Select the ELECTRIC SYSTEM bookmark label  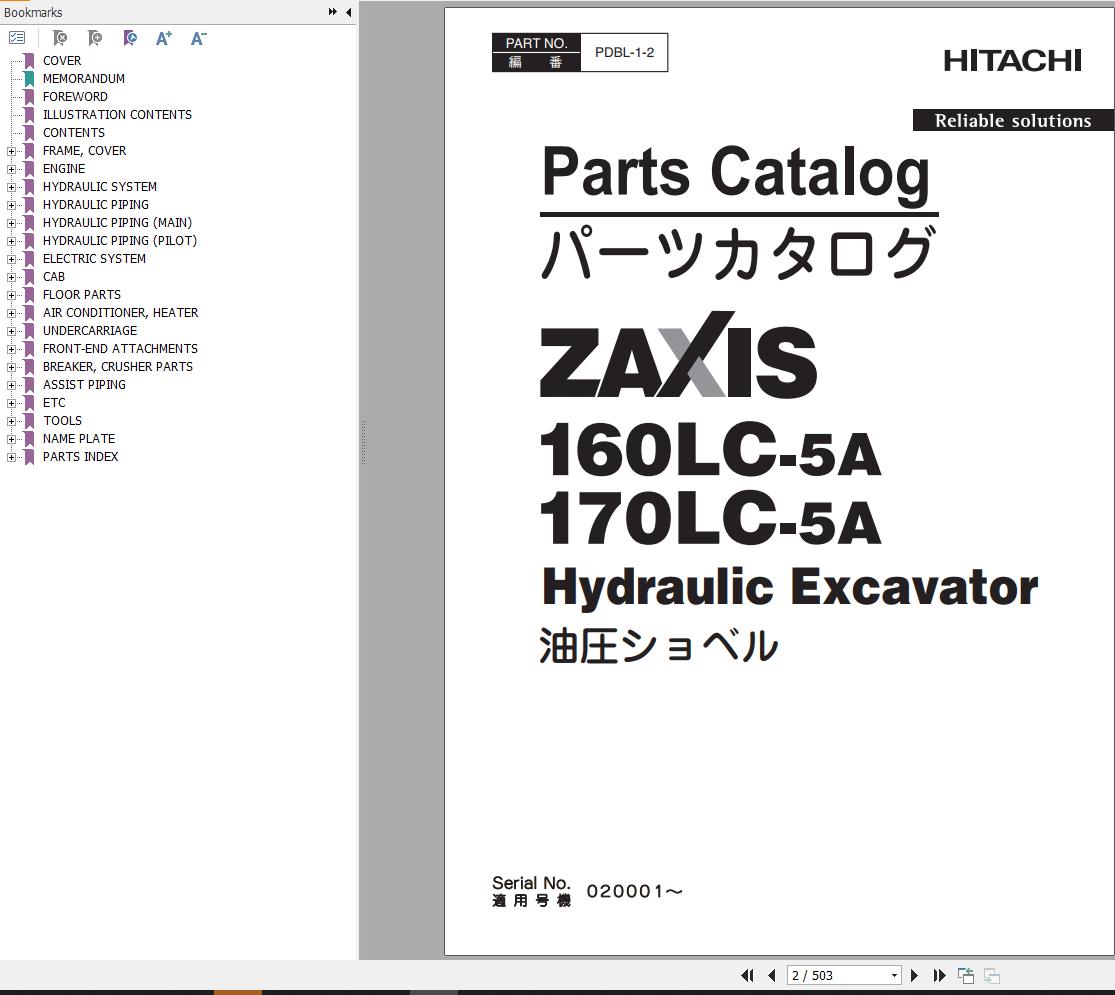(95, 259)
